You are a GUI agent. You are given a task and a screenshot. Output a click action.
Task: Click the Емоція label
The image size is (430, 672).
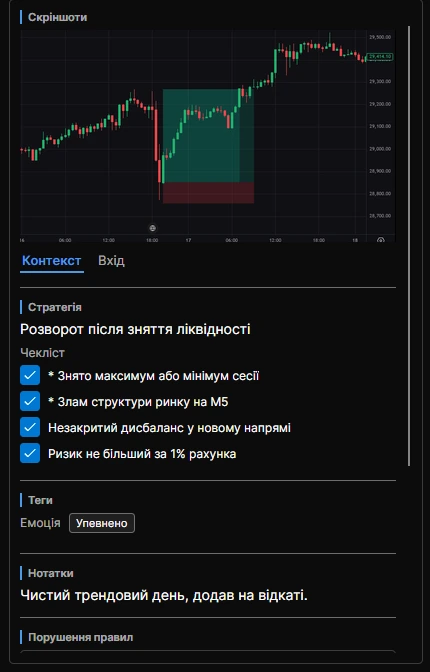click(40, 523)
